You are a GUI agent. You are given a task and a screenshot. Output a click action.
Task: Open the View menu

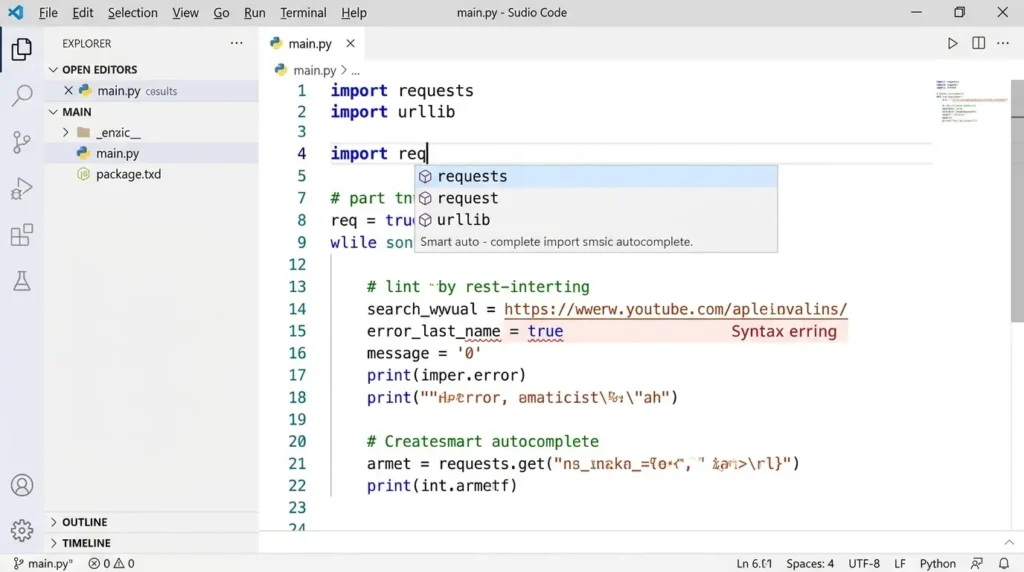tap(185, 12)
